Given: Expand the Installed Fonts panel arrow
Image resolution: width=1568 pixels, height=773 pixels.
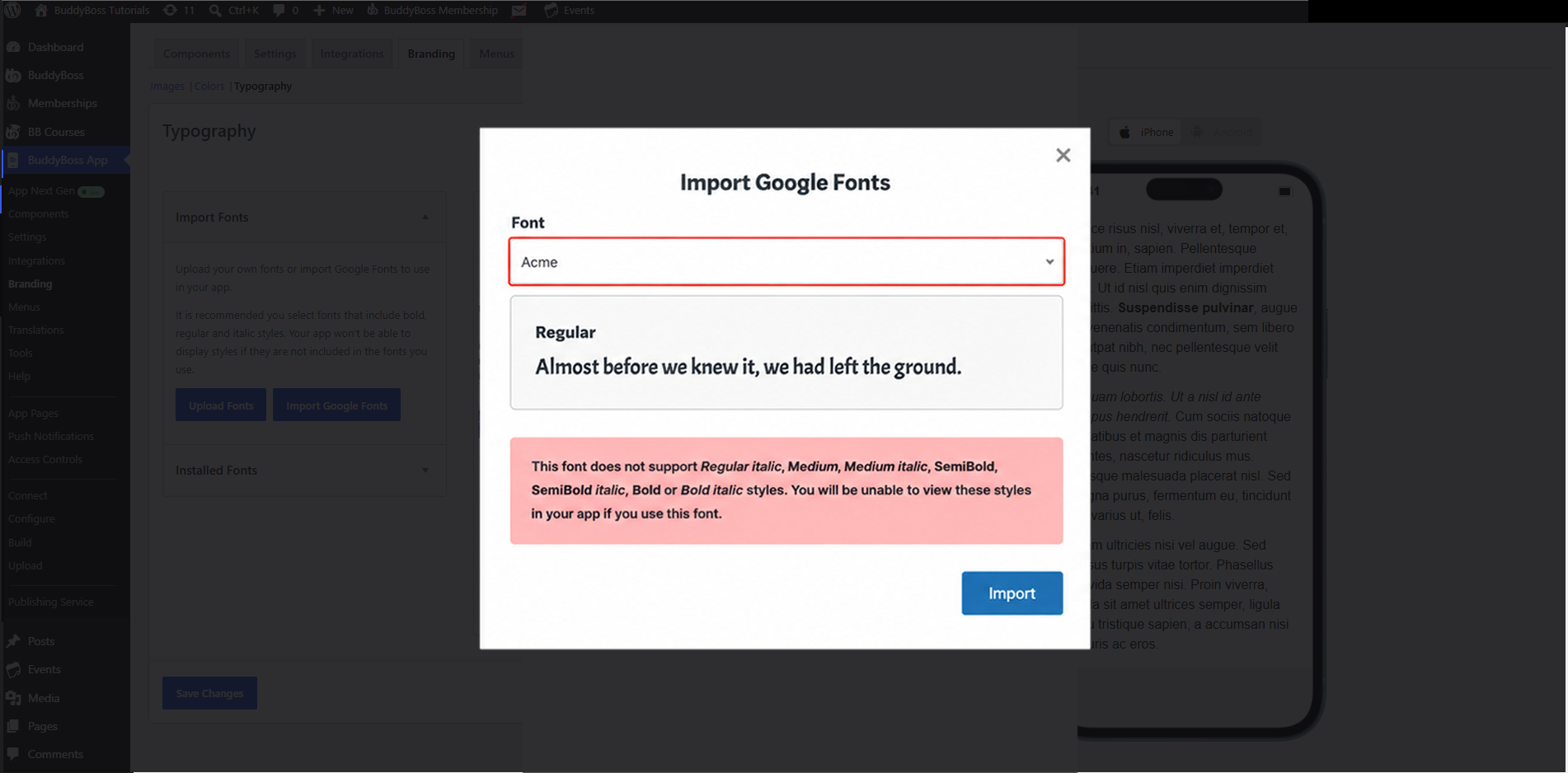Looking at the screenshot, I should point(425,471).
